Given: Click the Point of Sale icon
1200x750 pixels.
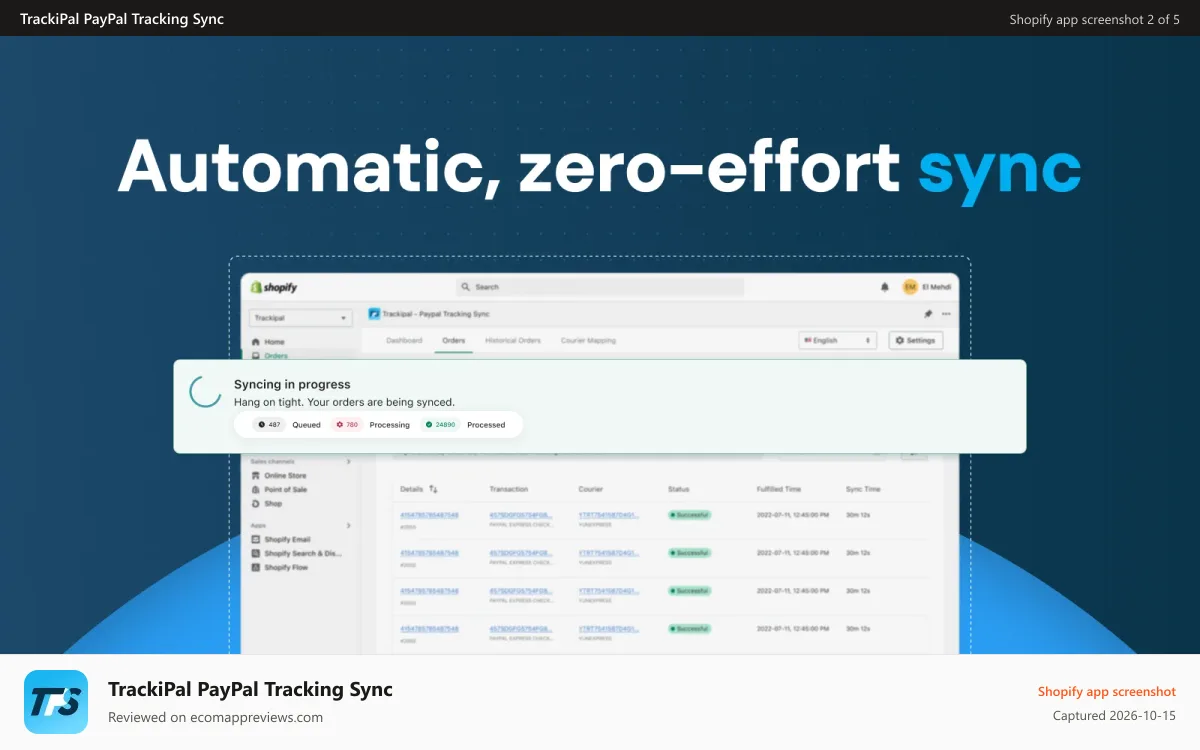Looking at the screenshot, I should (256, 490).
